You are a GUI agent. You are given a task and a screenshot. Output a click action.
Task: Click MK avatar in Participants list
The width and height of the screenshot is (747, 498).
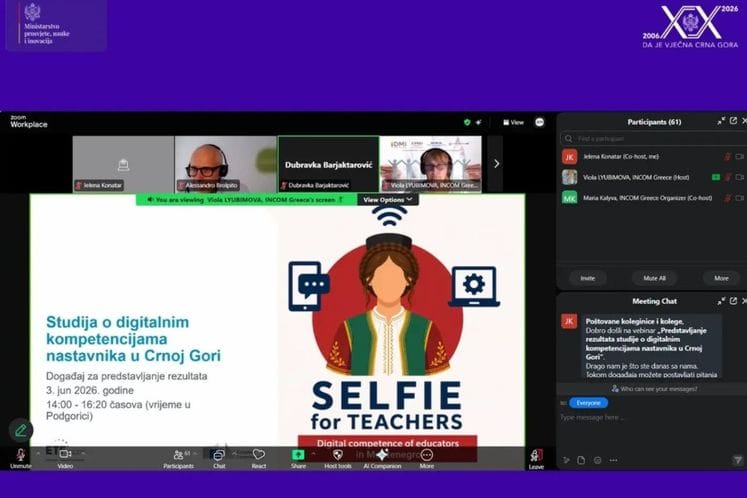[x=570, y=198]
